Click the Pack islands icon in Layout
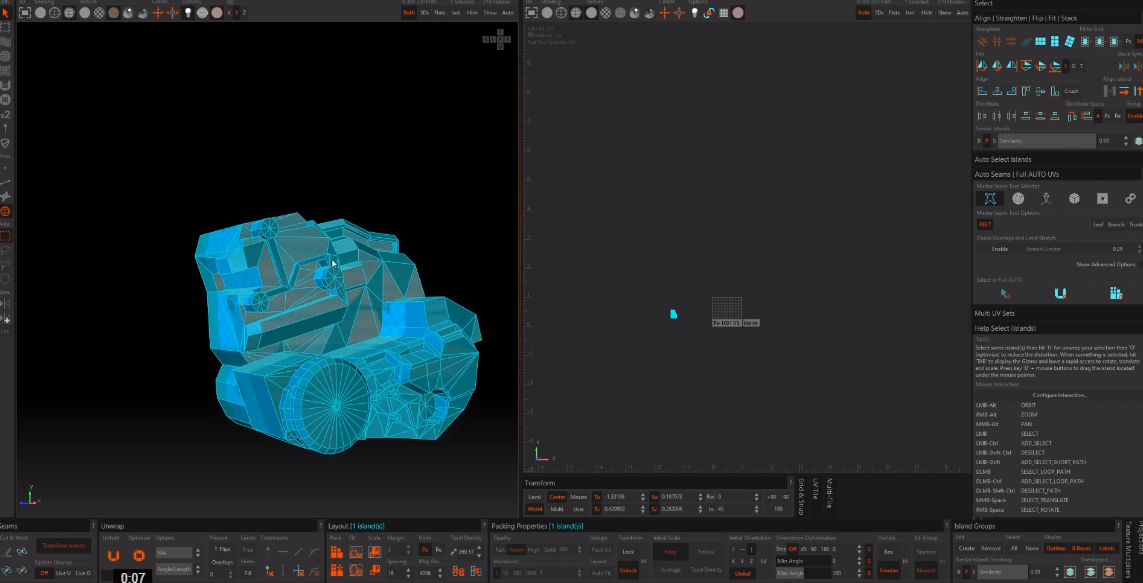Image resolution: width=1143 pixels, height=583 pixels. pos(337,552)
